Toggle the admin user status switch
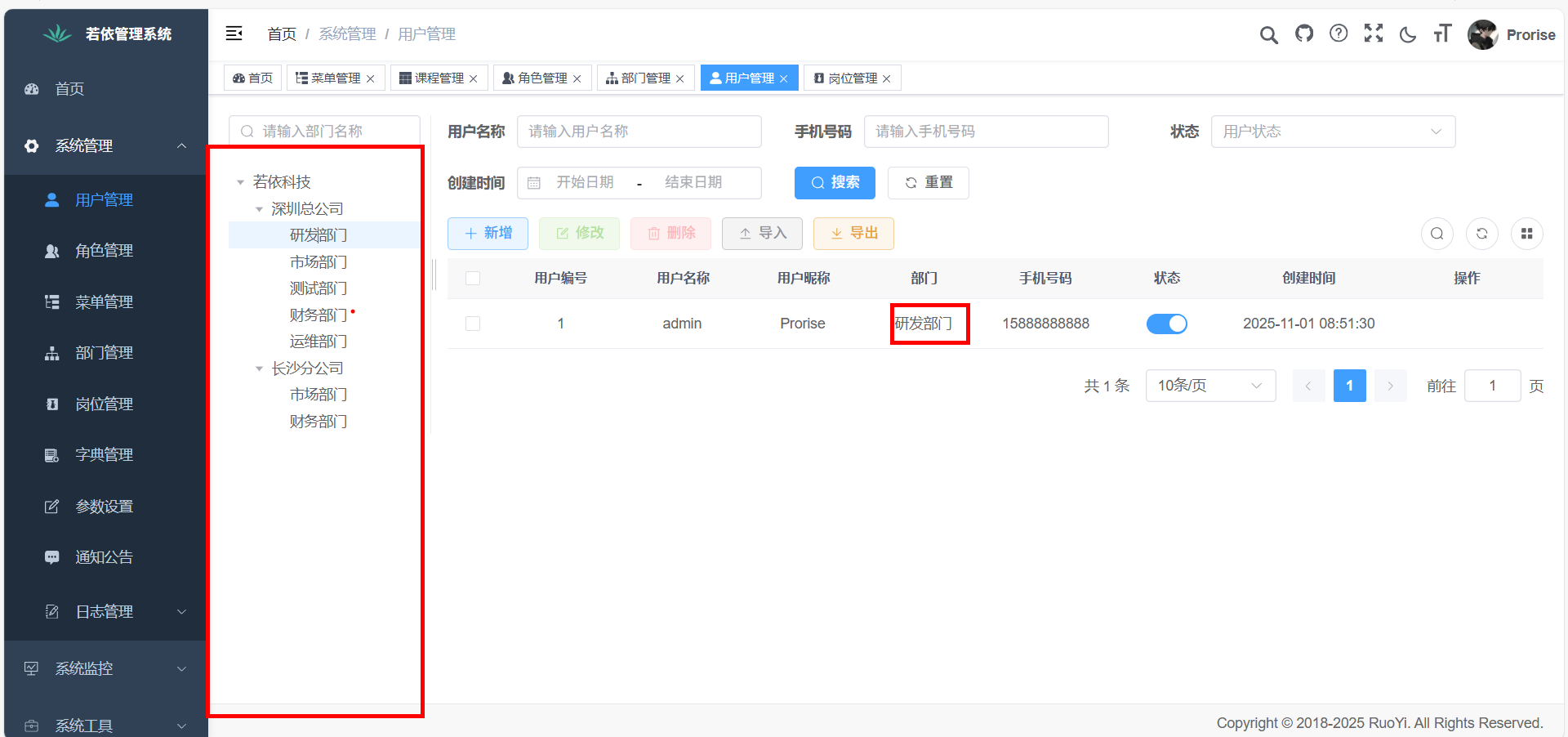Viewport: 1568px width, 737px height. coord(1166,324)
